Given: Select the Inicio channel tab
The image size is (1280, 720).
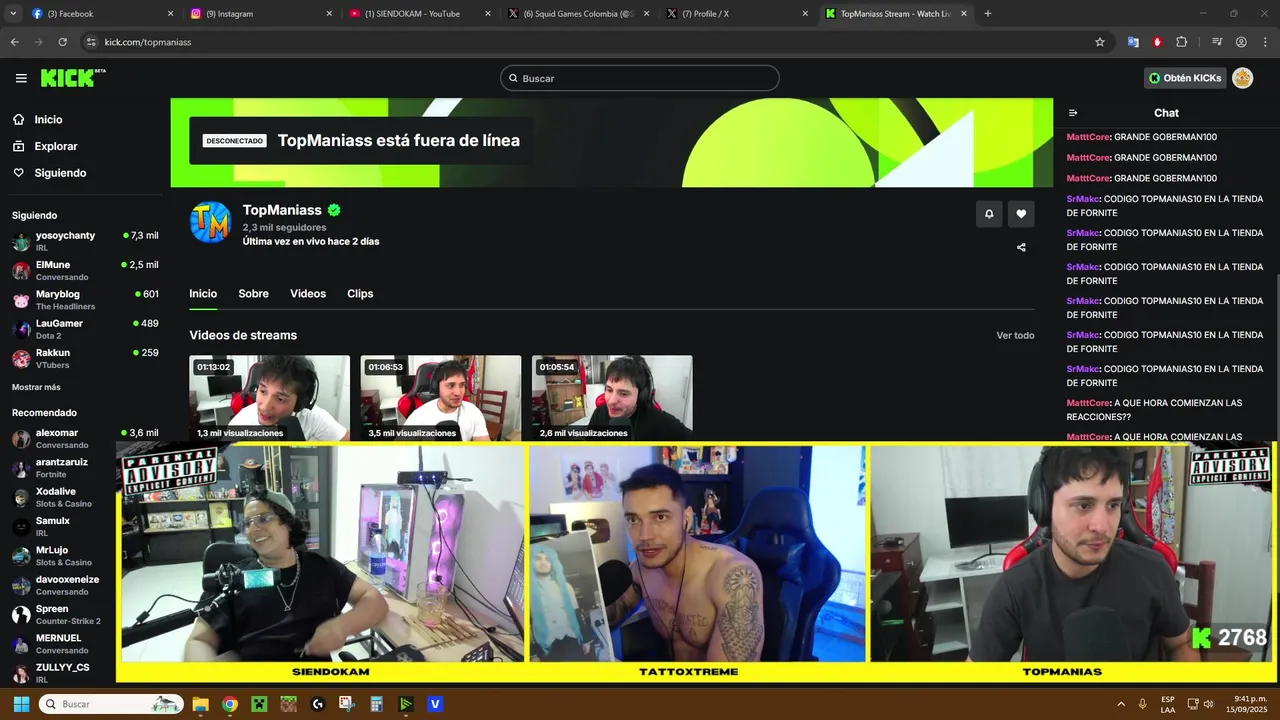Looking at the screenshot, I should [203, 294].
